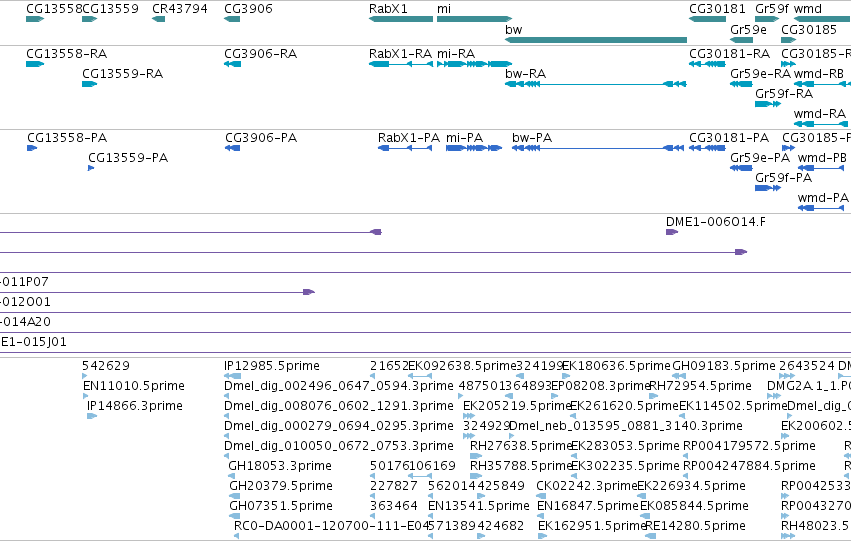Click the EN11010.5prime EST label
The width and height of the screenshot is (851, 541).
click(x=134, y=386)
